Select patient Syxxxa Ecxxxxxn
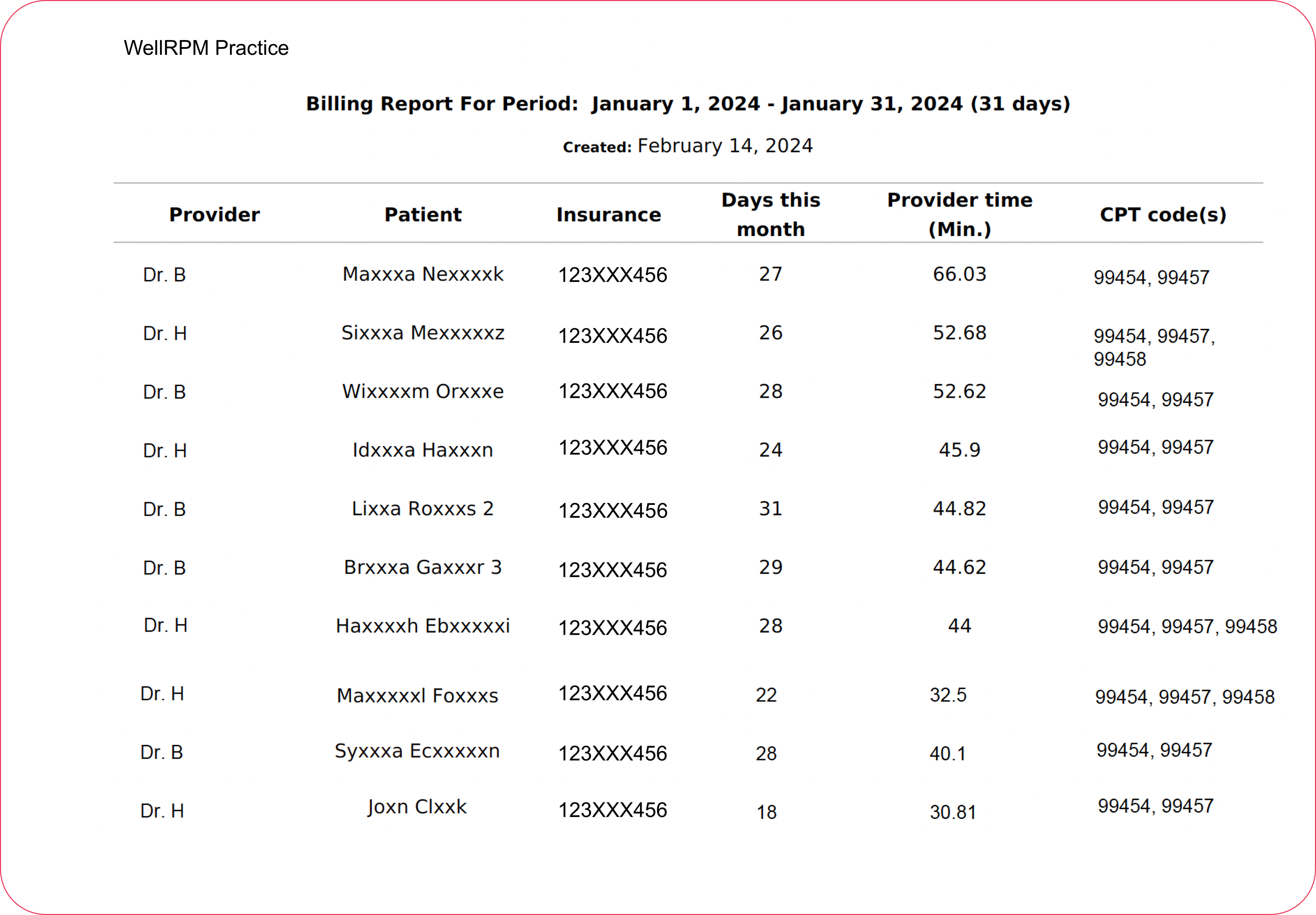 coord(417,751)
